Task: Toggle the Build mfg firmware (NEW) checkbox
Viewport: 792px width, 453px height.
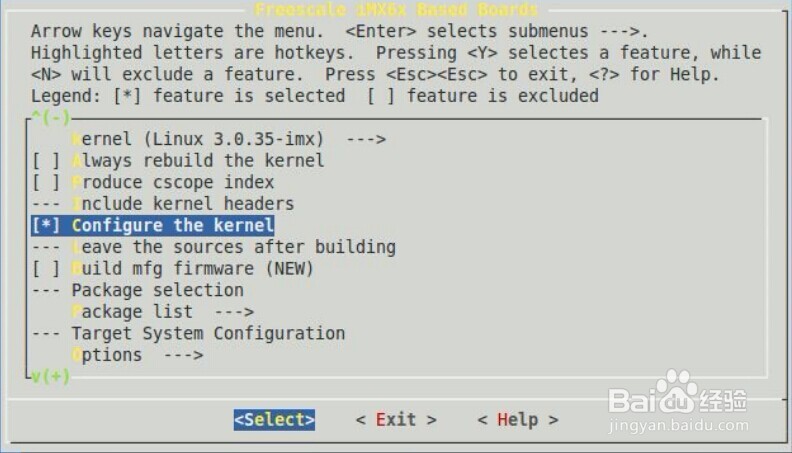Action: point(46,268)
